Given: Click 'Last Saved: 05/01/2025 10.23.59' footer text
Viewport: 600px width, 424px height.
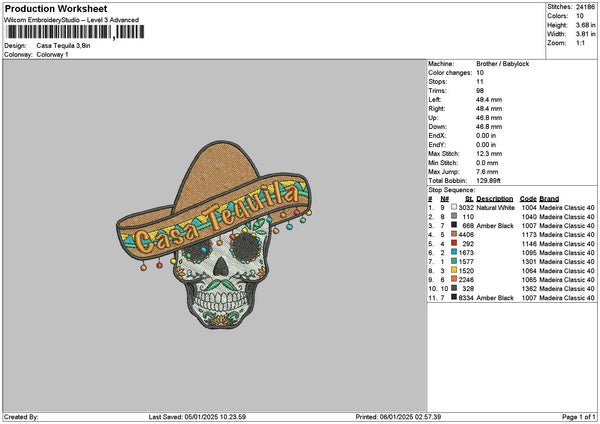Looking at the screenshot, I should 197,417.
